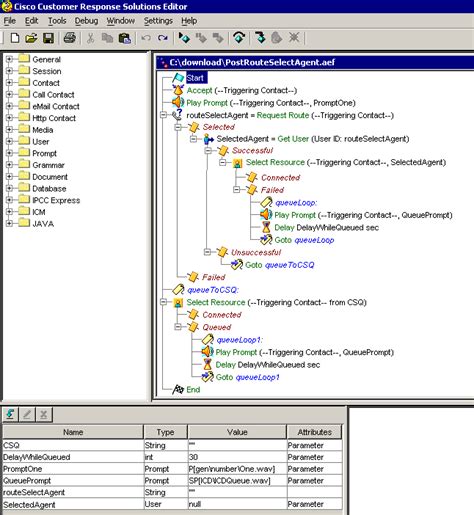Expand the JAVA palette folder
The image size is (474, 515).
9,223
